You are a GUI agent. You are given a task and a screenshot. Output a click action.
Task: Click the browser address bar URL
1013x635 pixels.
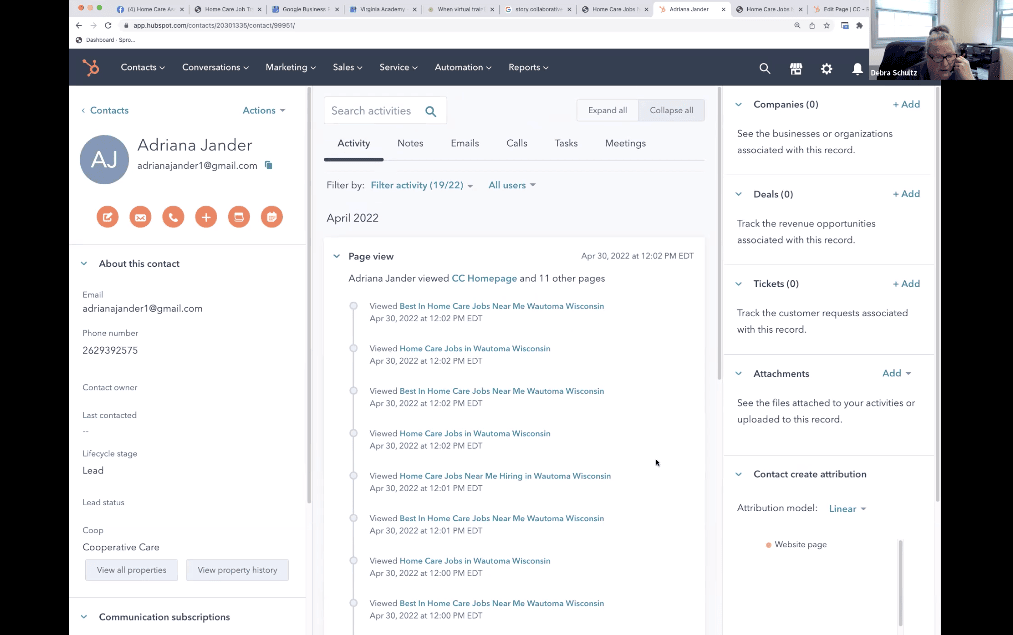pyautogui.click(x=214, y=25)
